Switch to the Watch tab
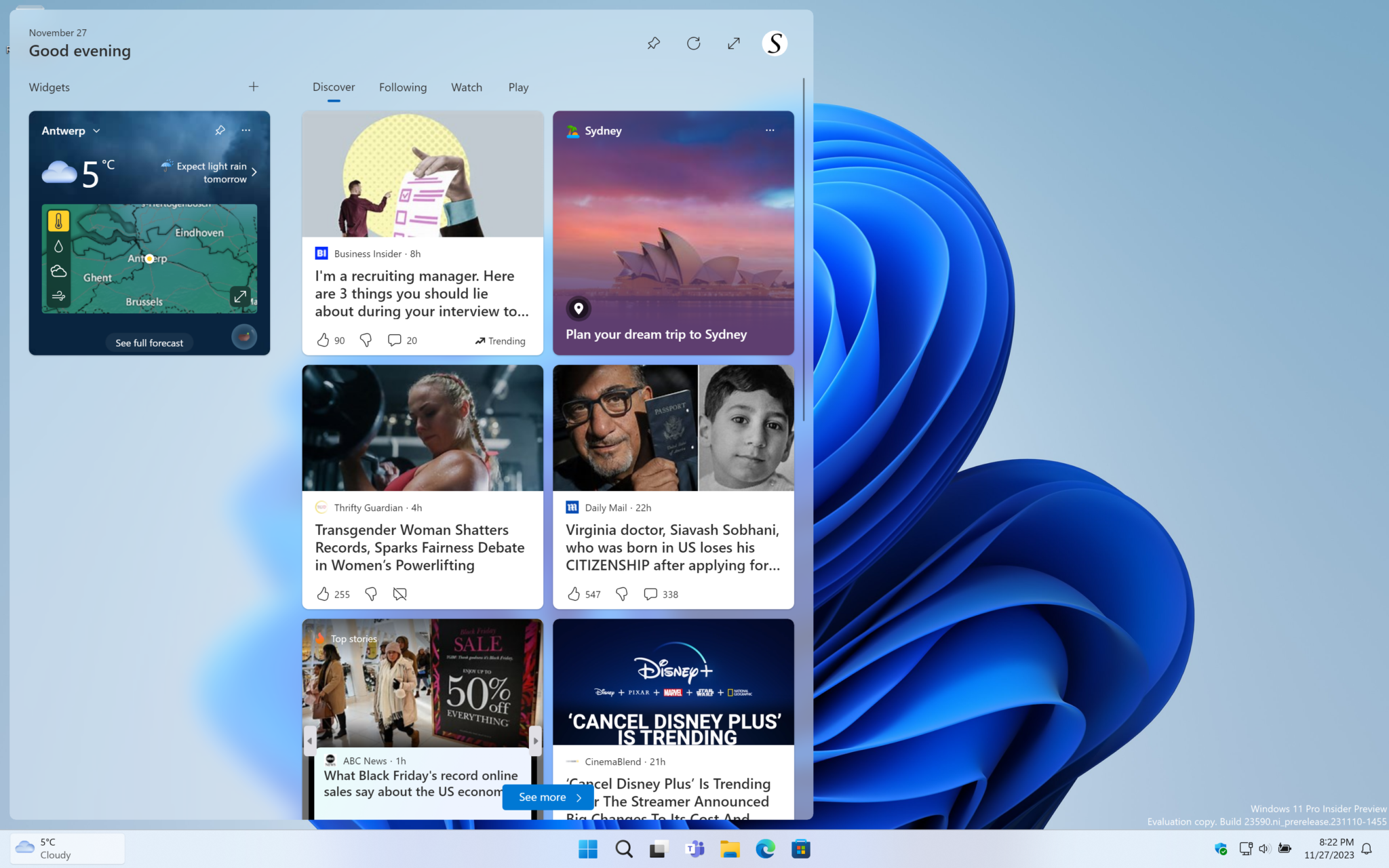Screen dimensions: 1389x868 point(466,87)
